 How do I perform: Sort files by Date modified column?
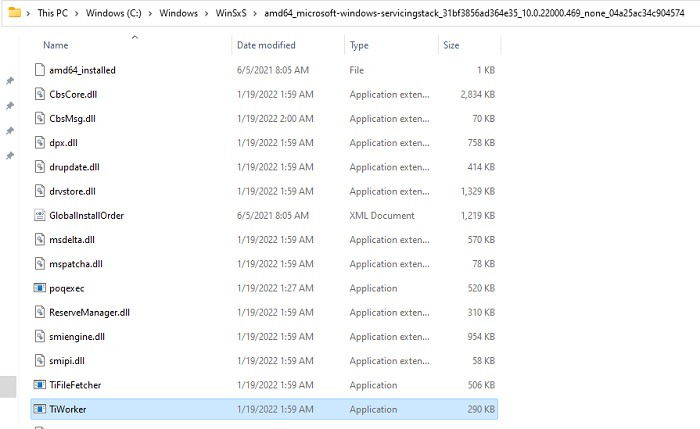pos(266,45)
